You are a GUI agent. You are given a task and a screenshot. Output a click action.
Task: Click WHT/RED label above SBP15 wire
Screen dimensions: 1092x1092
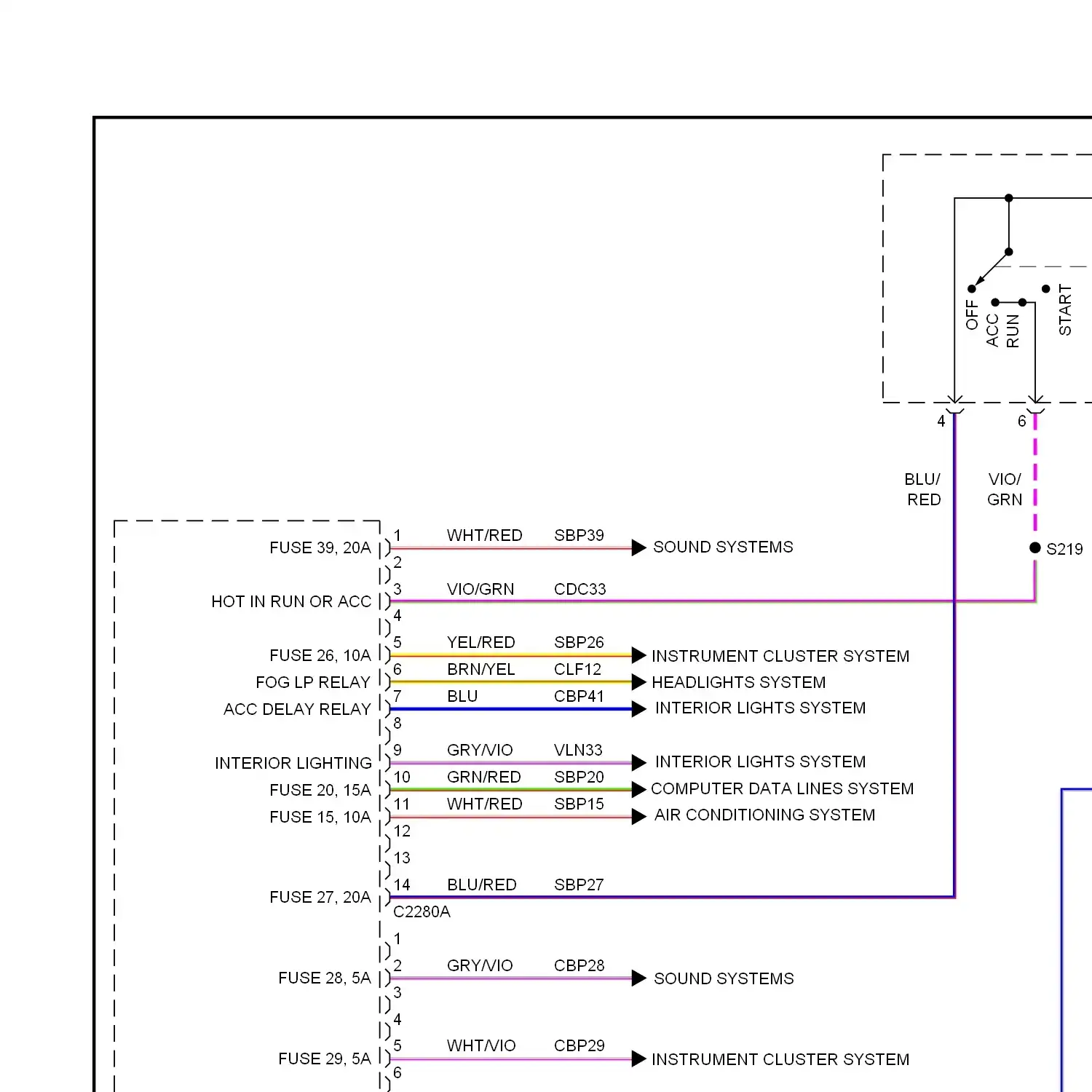485,804
